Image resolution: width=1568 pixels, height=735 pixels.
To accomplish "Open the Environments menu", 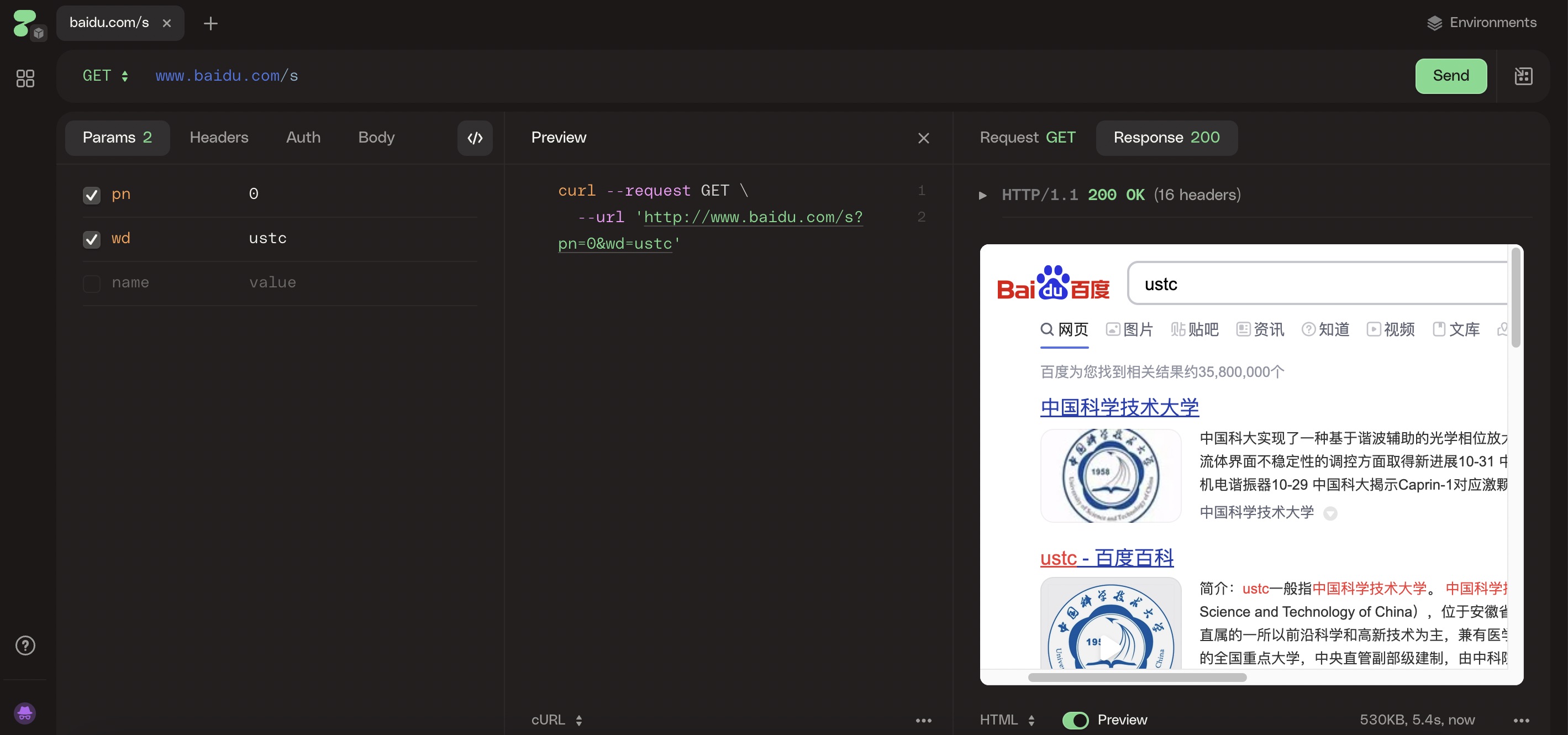I will point(1482,23).
